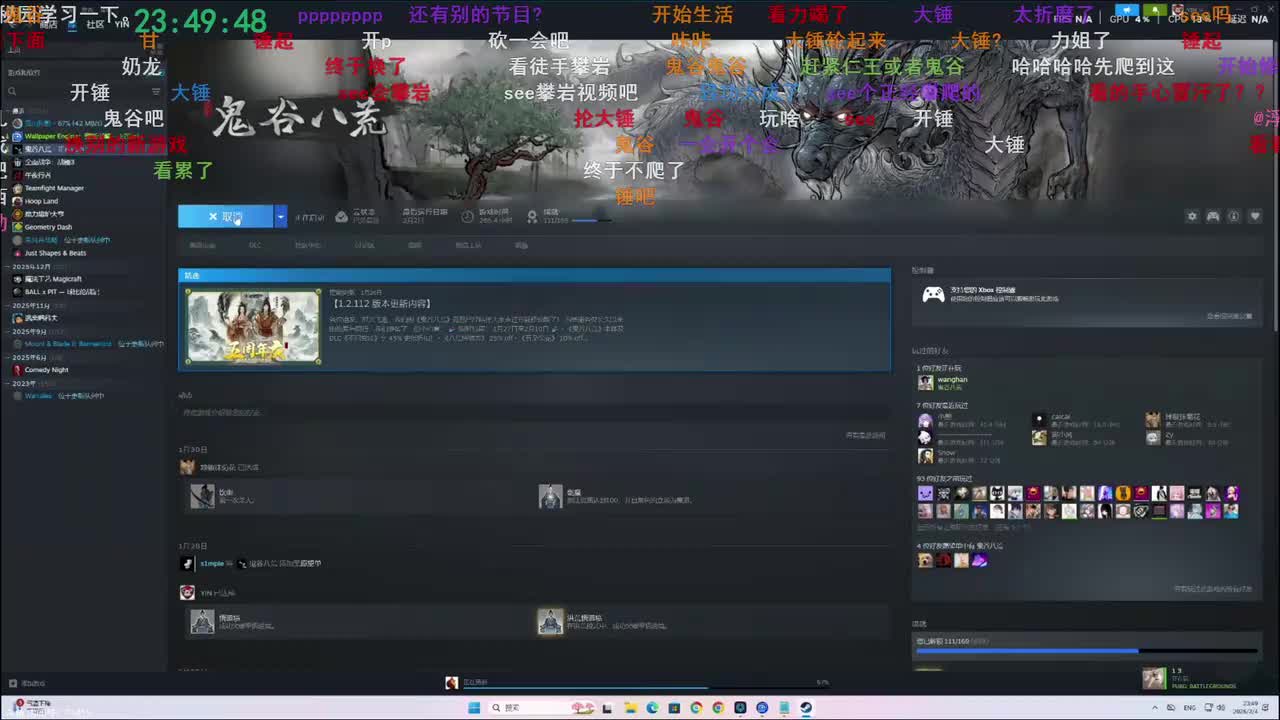Image resolution: width=1280 pixels, height=720 pixels.
Task: Click the achievements 111/160 progress bar
Action: (1086, 650)
